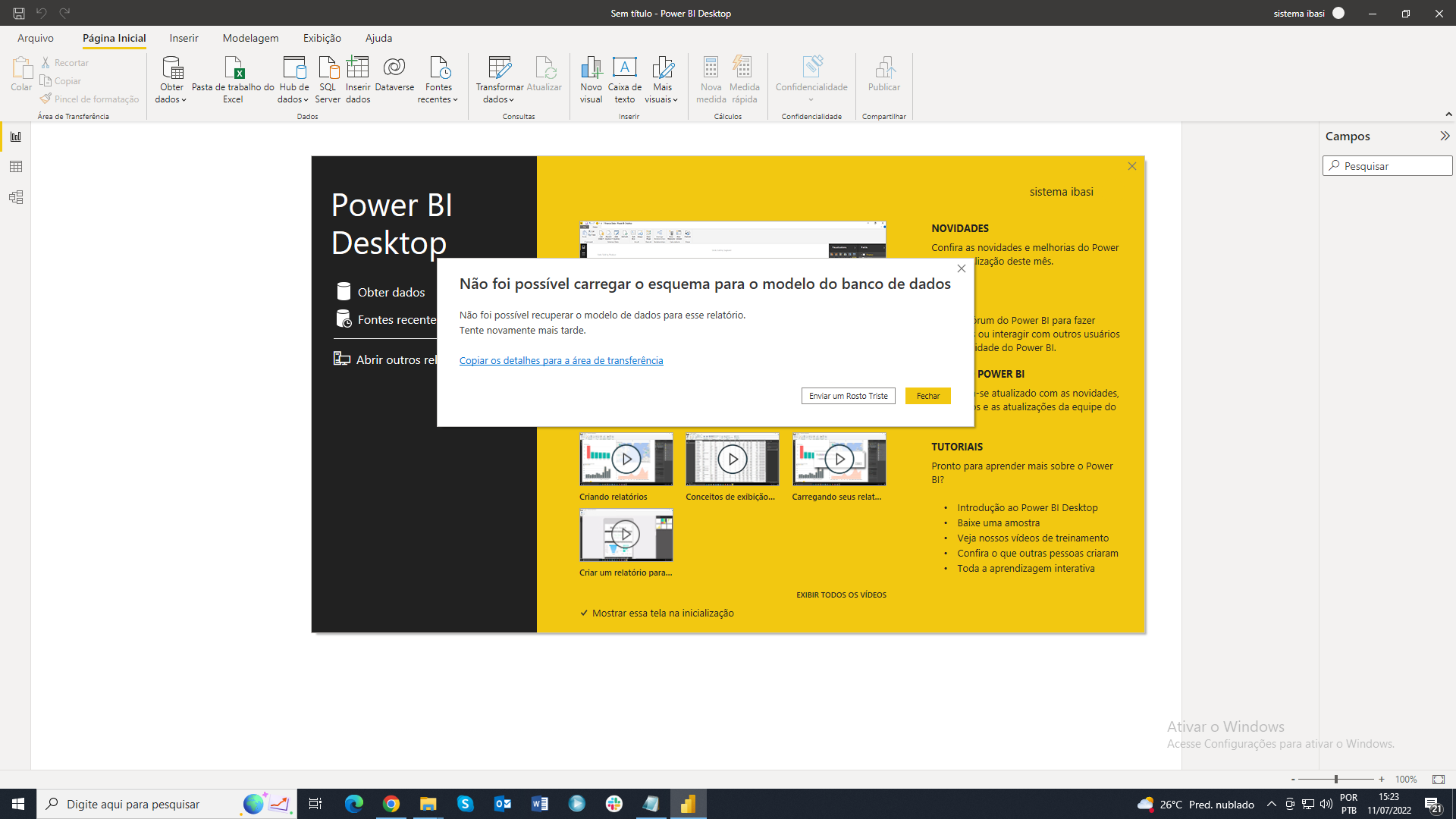
Task: Open Word from the taskbar
Action: coord(540,804)
